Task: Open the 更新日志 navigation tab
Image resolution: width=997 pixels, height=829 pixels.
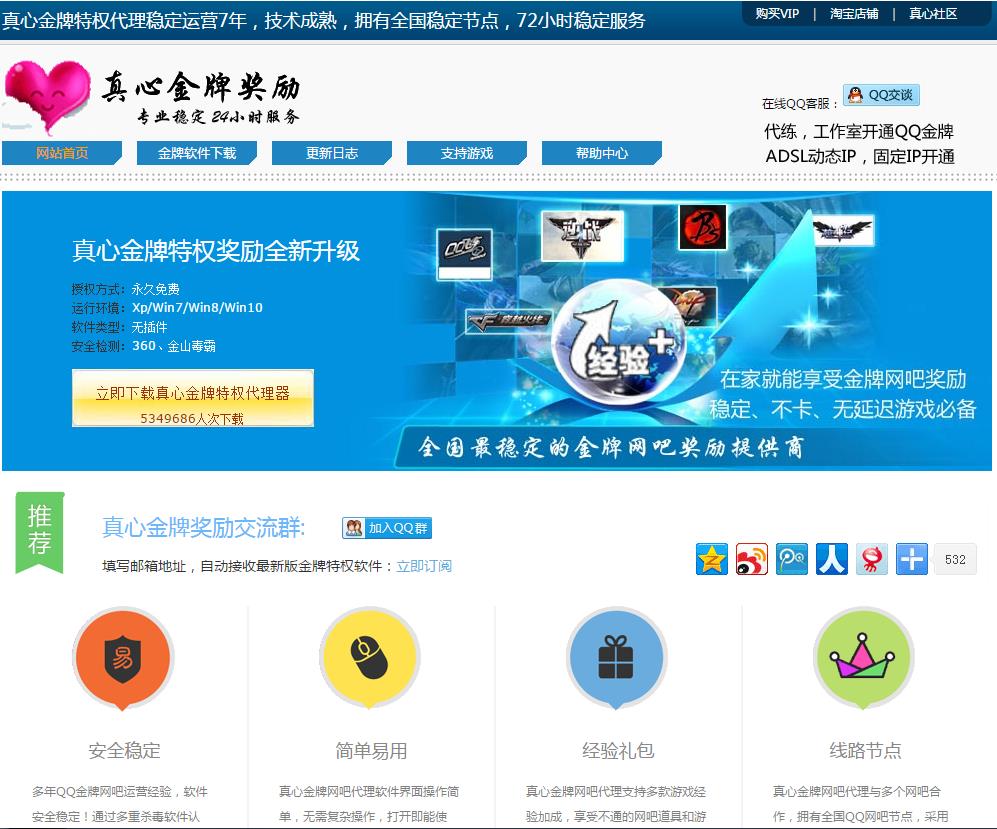Action: pos(331,153)
